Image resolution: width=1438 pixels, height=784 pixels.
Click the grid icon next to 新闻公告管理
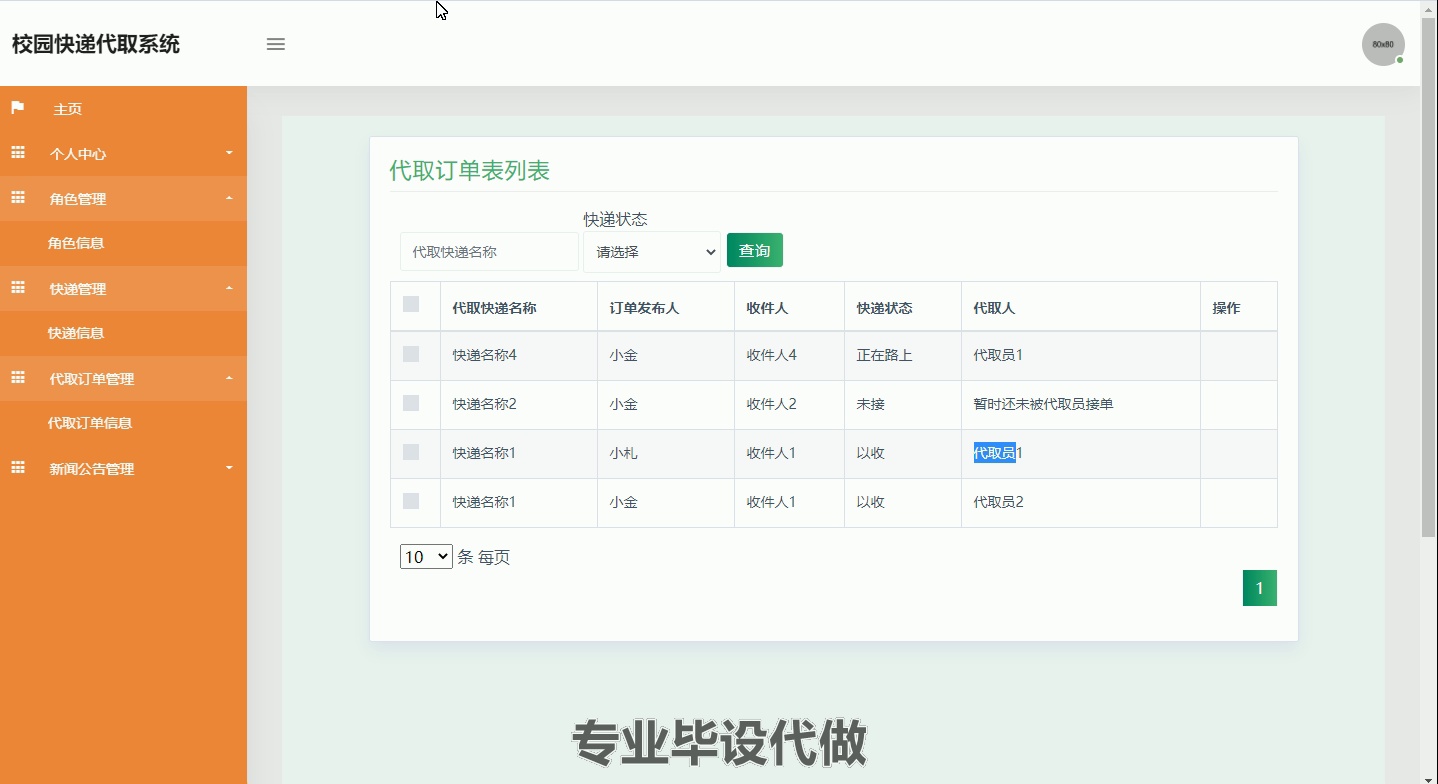[x=17, y=468]
